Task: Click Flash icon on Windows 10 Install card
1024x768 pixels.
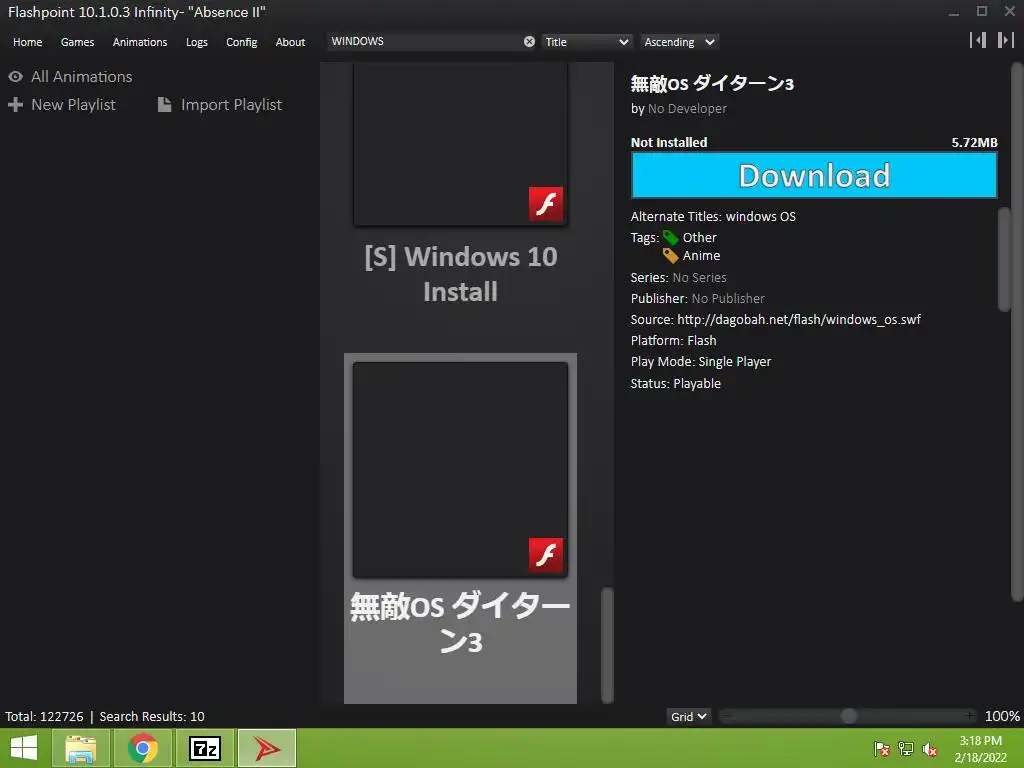Action: coord(546,204)
